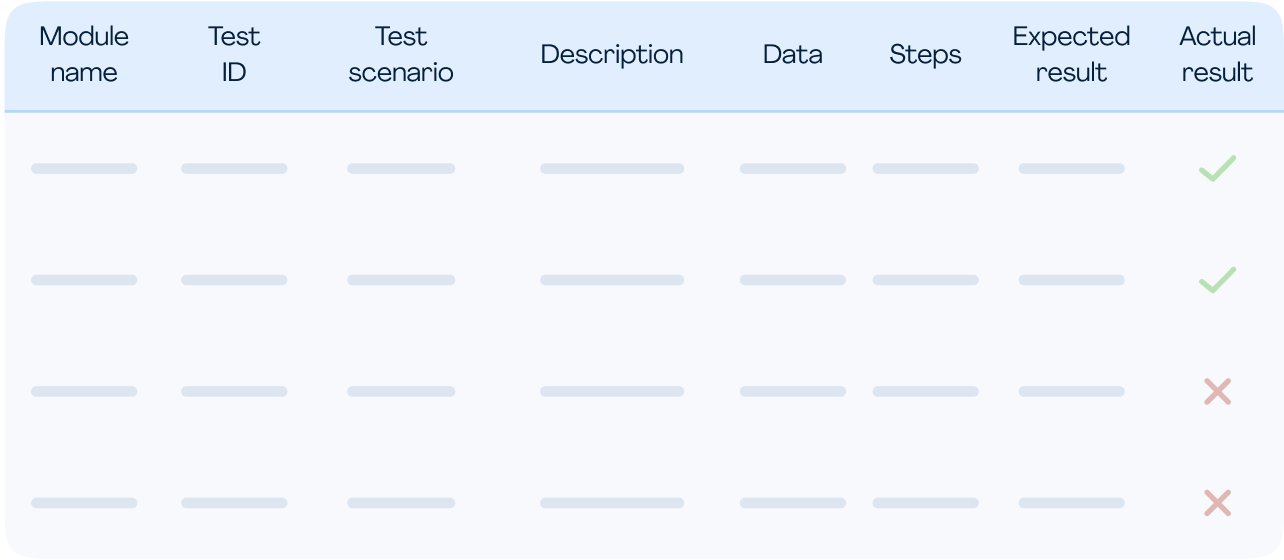
Task: Select the Expected result column header
Action: (x=1071, y=54)
